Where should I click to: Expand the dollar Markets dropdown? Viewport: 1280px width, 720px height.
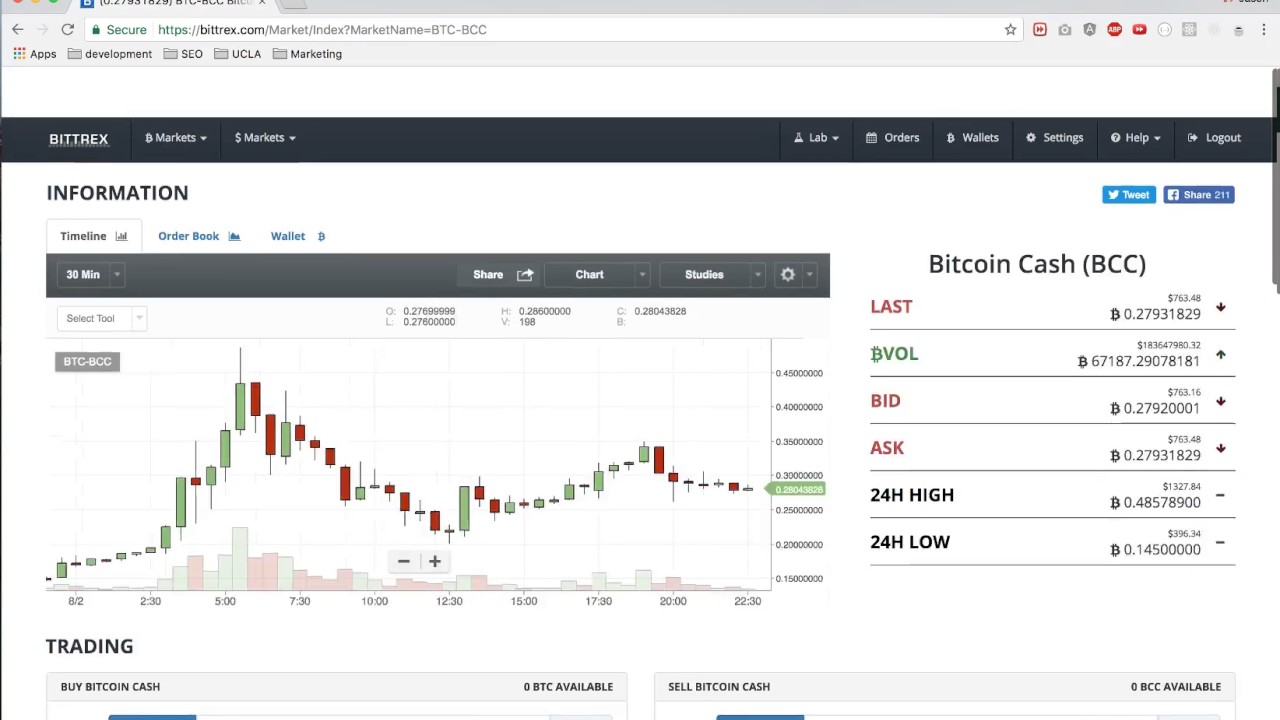click(265, 138)
